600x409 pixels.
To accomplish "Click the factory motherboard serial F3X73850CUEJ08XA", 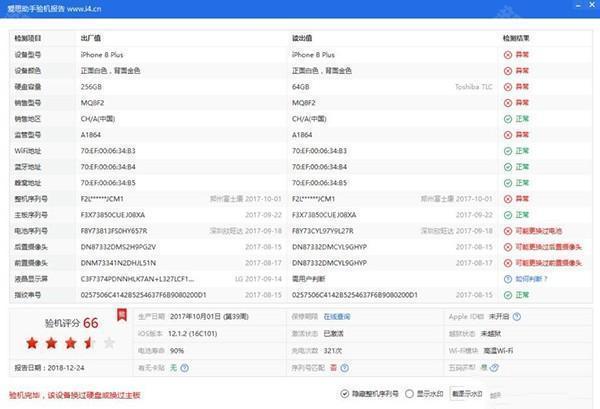I will [x=113, y=215].
